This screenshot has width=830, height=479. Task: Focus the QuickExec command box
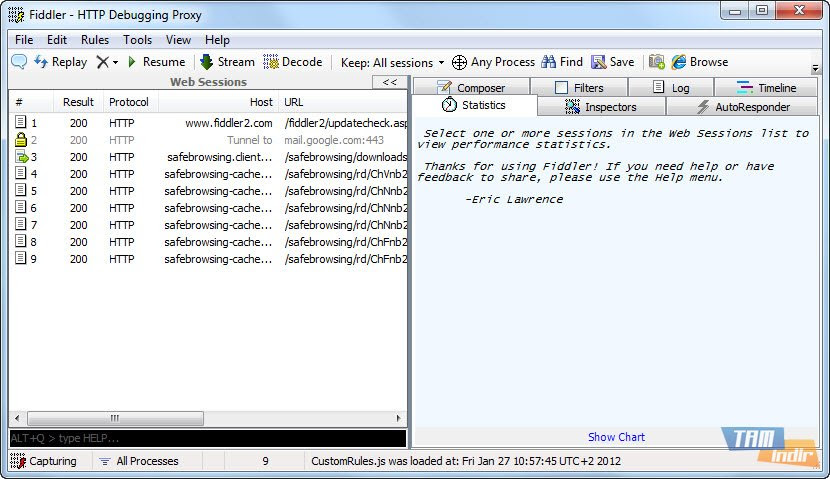(x=208, y=438)
